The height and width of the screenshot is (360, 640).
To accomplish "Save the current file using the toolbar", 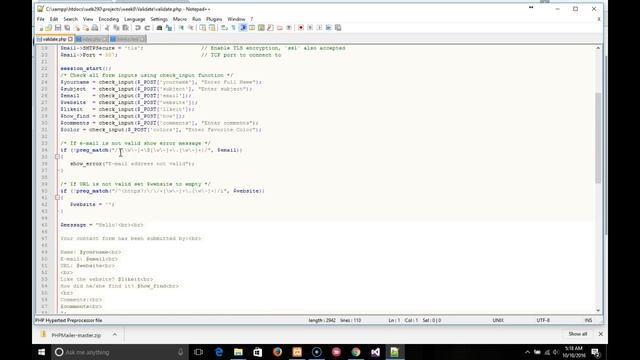I will point(58,28).
